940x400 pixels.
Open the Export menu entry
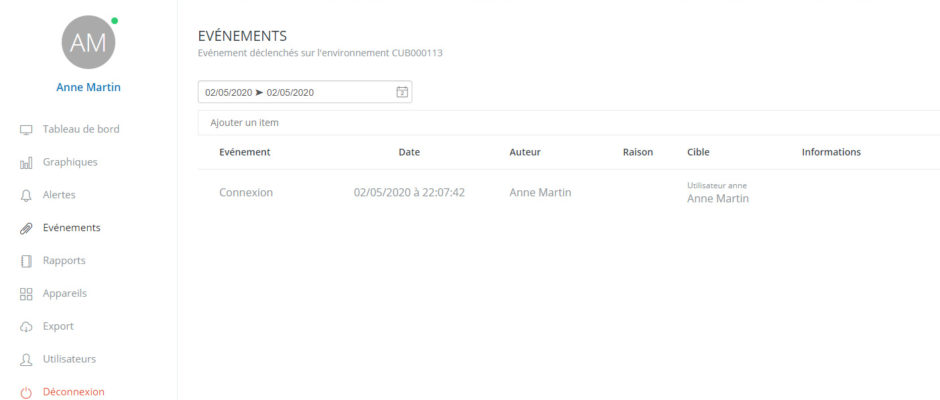click(x=58, y=326)
